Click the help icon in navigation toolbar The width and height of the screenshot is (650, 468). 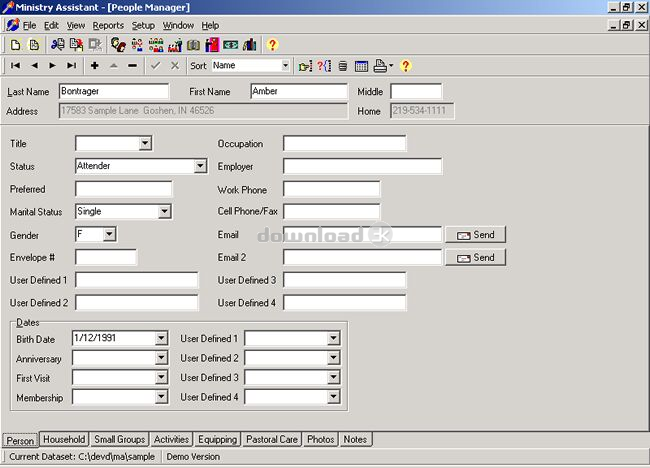coord(406,66)
